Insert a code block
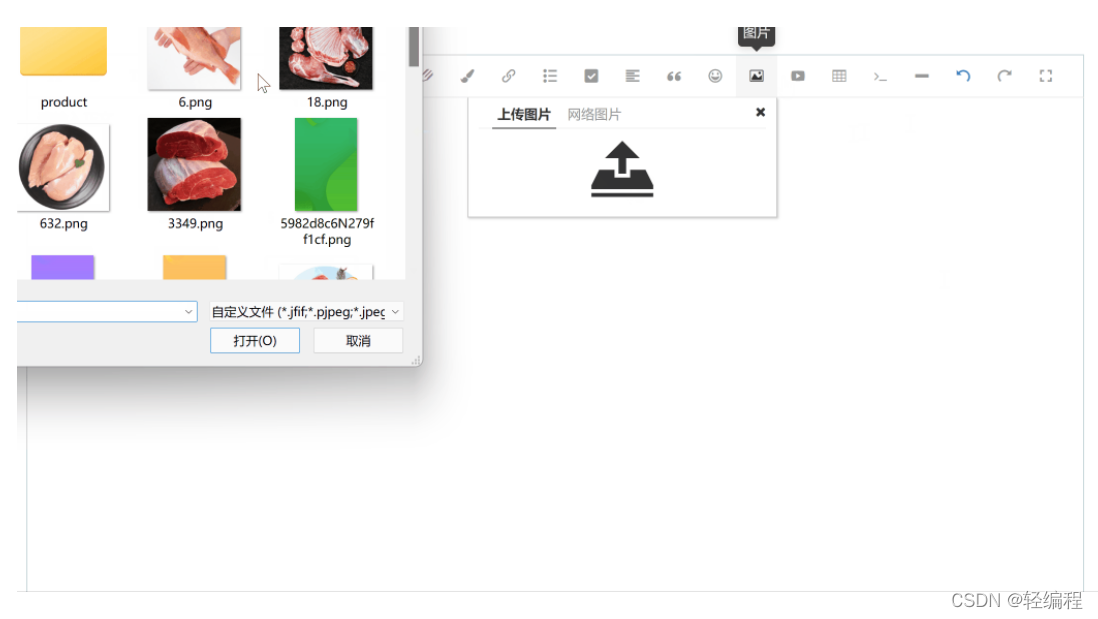Image resolution: width=1098 pixels, height=619 pixels. pos(880,76)
